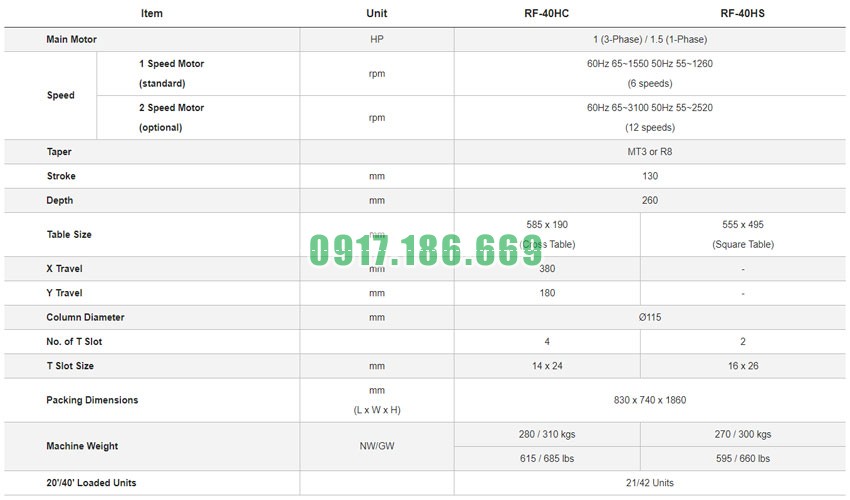The height and width of the screenshot is (500, 850).
Task: Select '2 Speed Motor' label
Action: 171,108
